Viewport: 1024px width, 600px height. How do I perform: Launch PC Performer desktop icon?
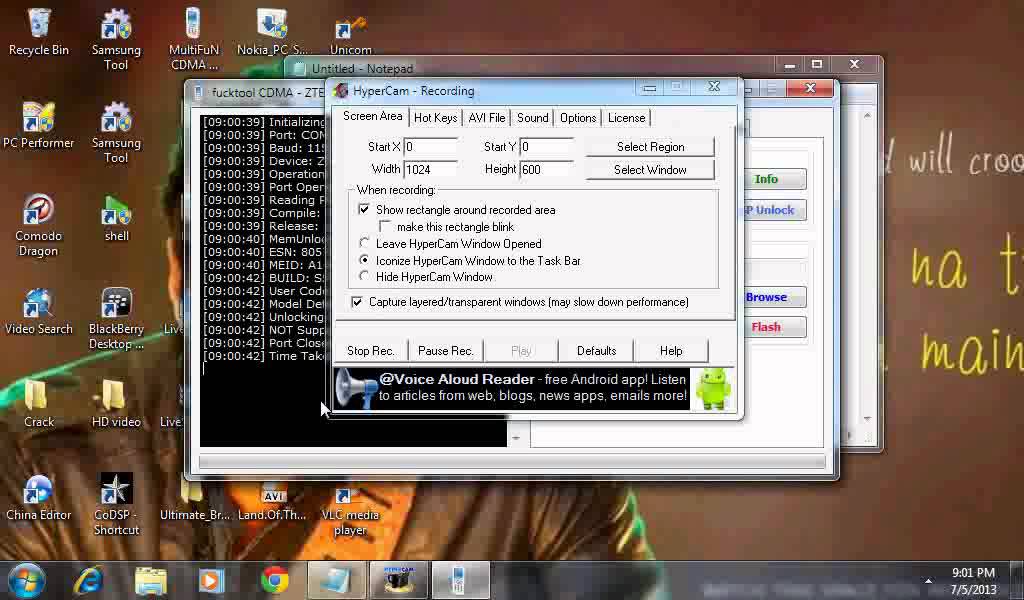[39, 125]
